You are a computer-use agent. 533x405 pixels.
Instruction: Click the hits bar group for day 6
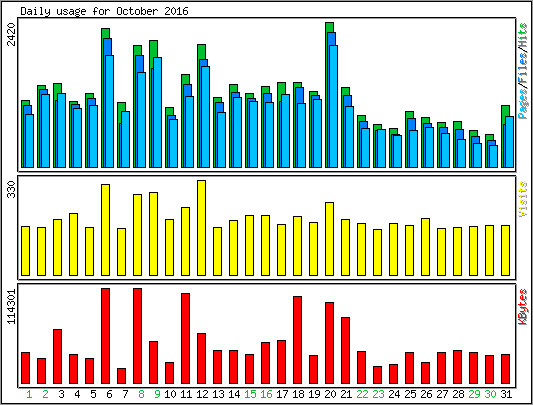click(x=108, y=98)
